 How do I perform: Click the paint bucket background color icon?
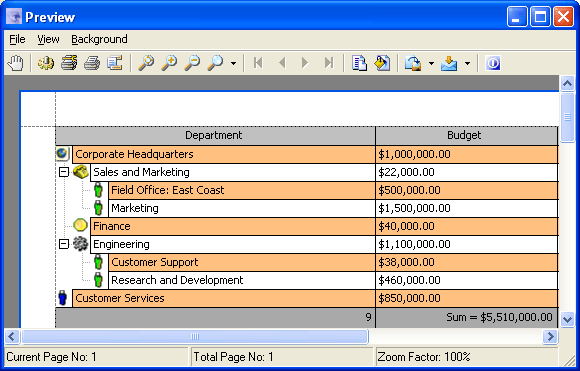(382, 63)
